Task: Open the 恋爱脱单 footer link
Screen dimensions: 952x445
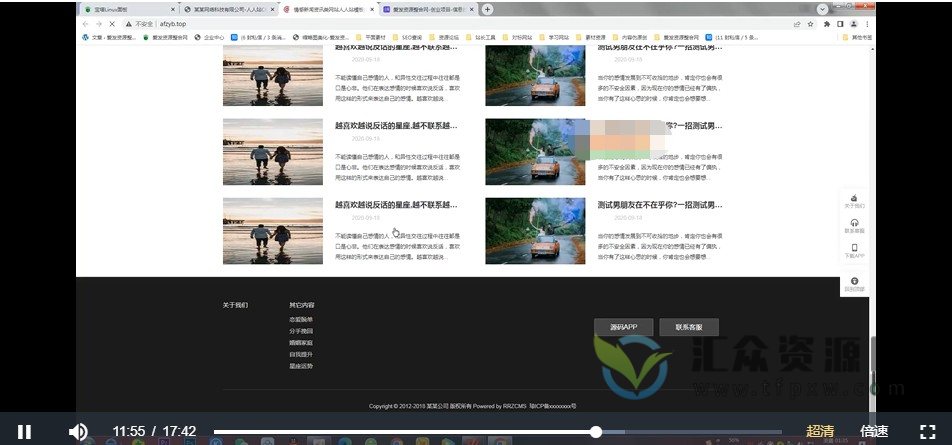Action: [x=301, y=319]
